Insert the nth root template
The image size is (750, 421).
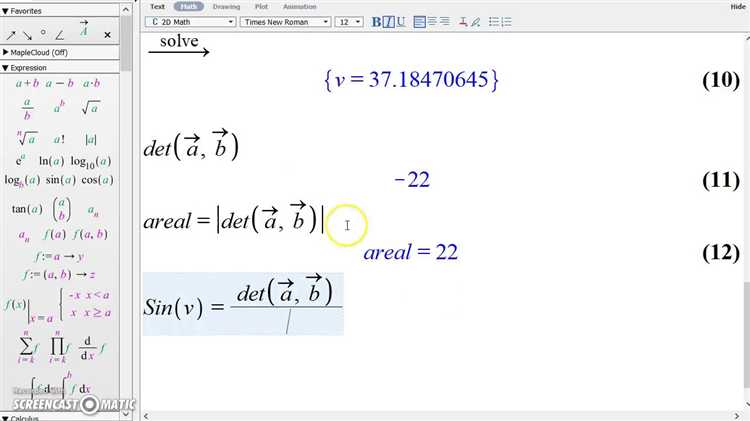click(x=27, y=138)
